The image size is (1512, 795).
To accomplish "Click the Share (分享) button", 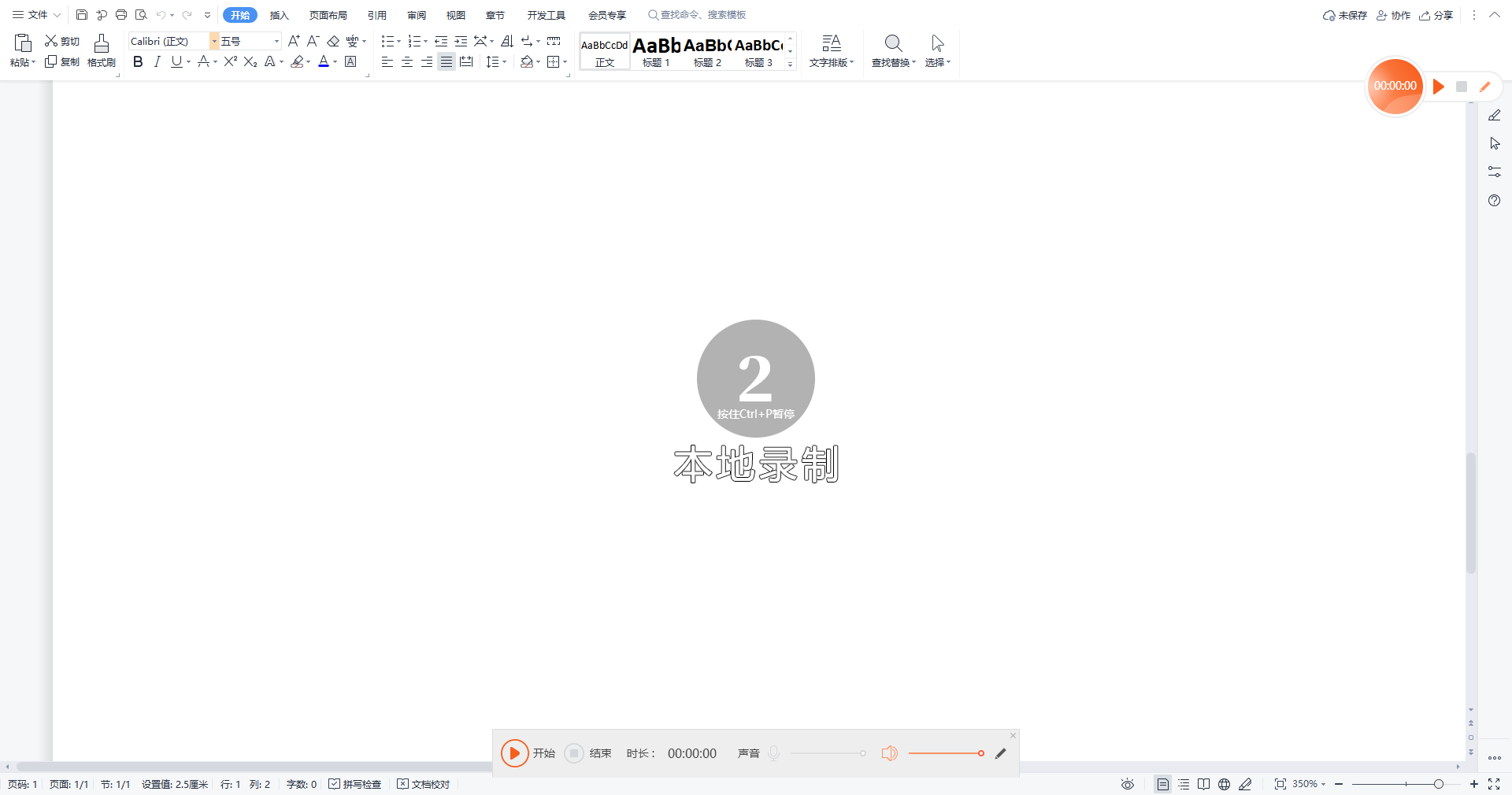I will (x=1436, y=15).
